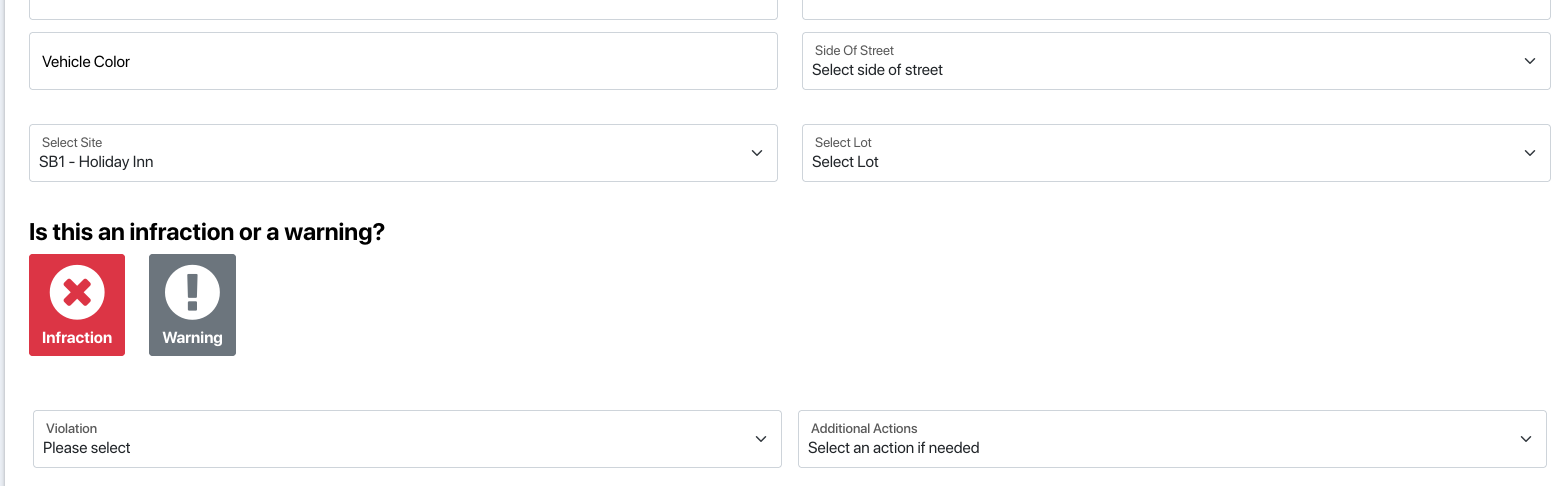Click the 'Select an action if needed' text
The height and width of the screenshot is (486, 1556).
893,448
